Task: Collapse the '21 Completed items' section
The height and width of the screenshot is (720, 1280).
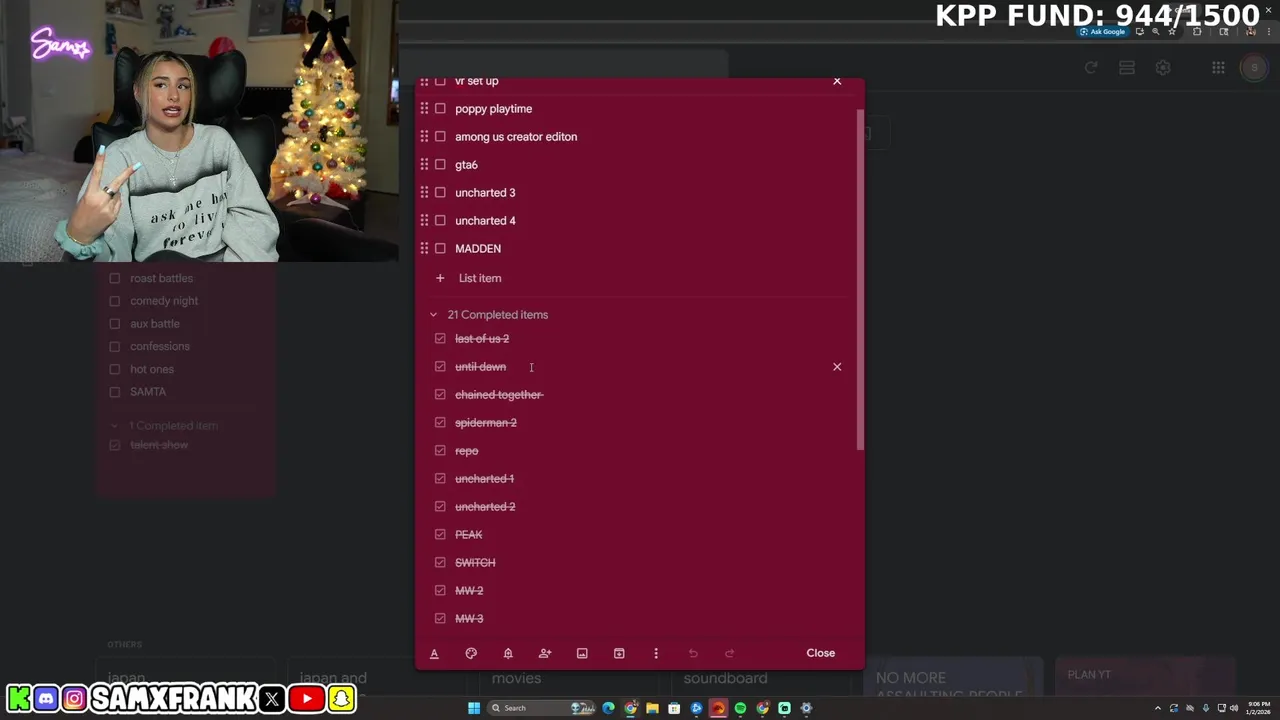Action: (433, 315)
